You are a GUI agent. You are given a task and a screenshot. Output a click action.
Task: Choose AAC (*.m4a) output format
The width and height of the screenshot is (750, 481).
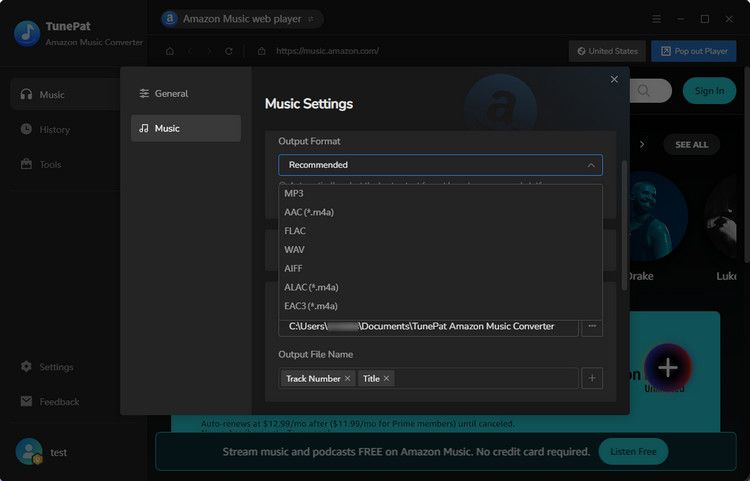[x=440, y=212]
